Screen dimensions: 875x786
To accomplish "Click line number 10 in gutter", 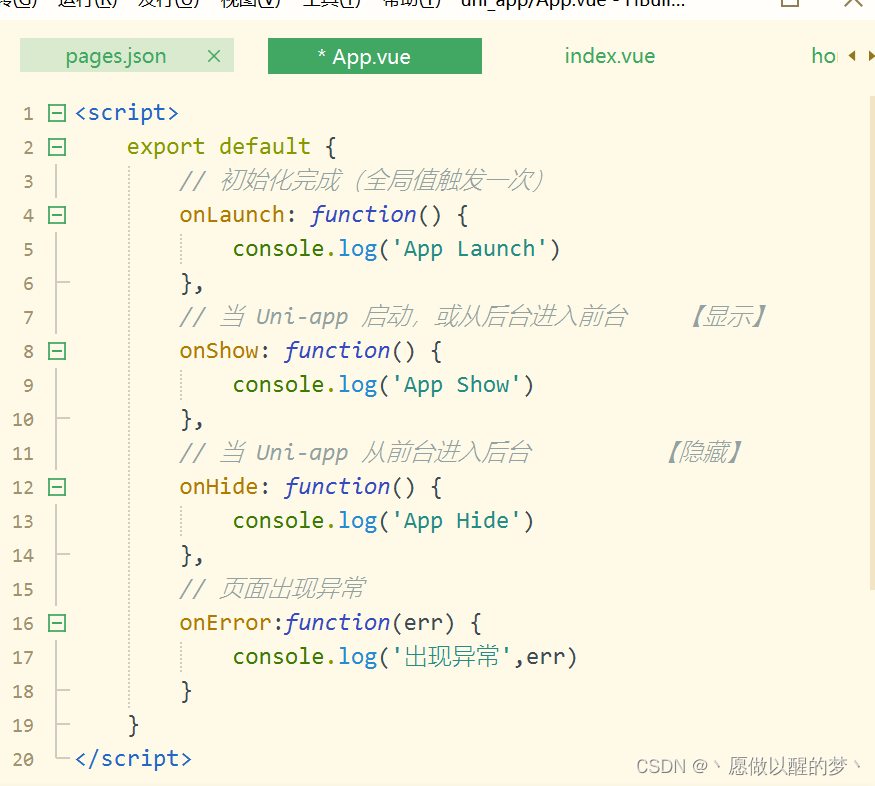I will [23, 419].
